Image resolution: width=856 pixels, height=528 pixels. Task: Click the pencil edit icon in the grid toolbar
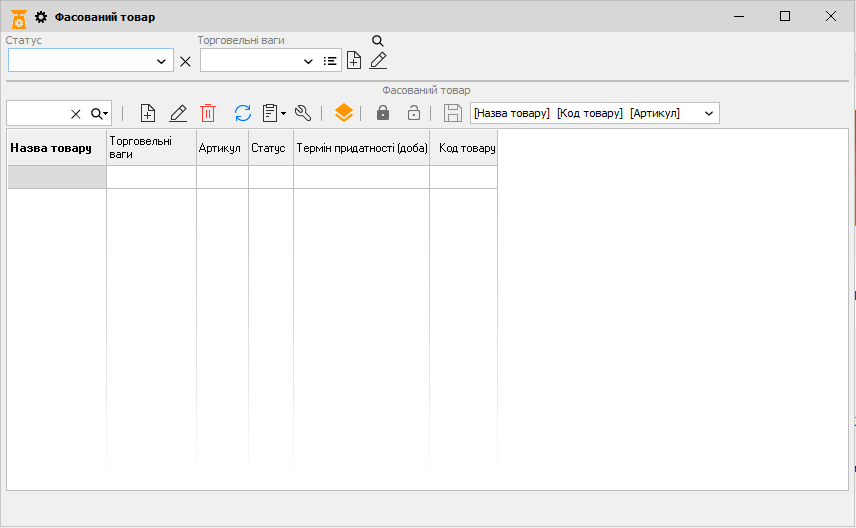(x=178, y=113)
